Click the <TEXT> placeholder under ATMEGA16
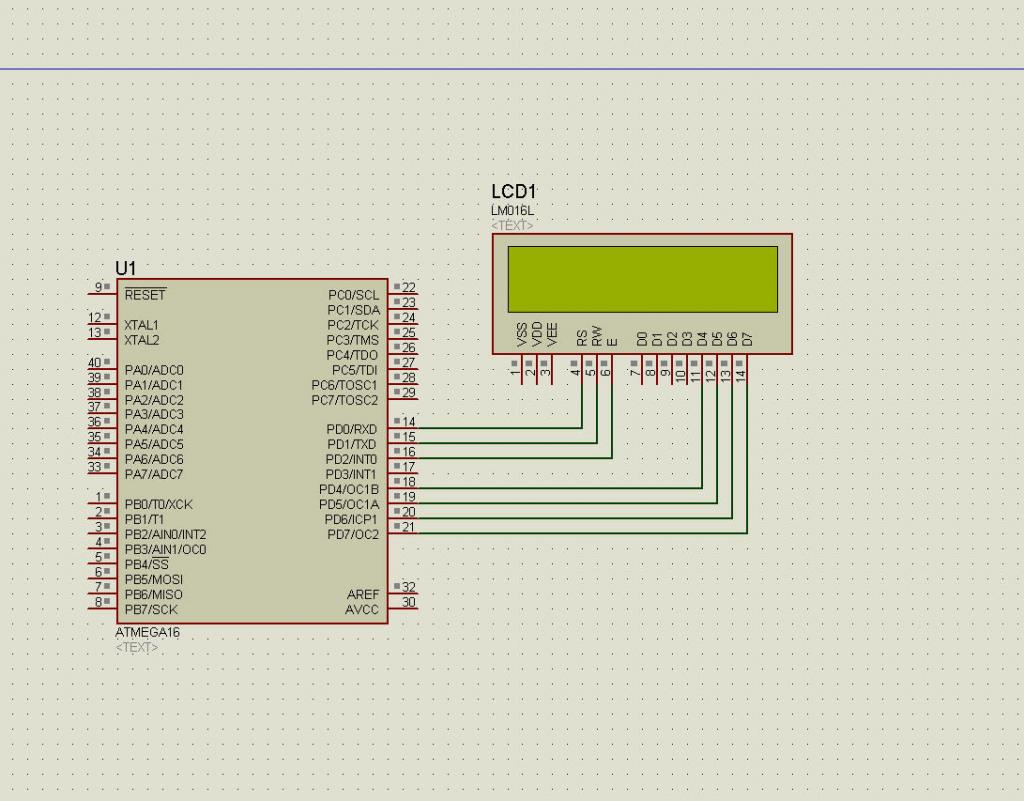Viewport: 1024px width, 801px height. [136, 647]
